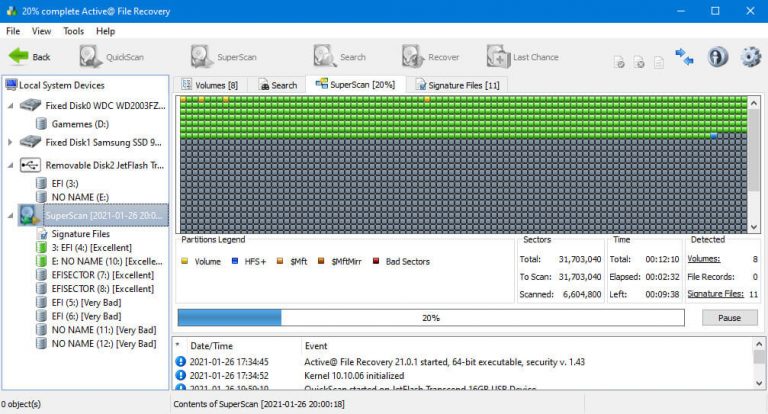Select the Gamemes (D:) volume
This screenshot has height=414, width=768.
pos(79,123)
